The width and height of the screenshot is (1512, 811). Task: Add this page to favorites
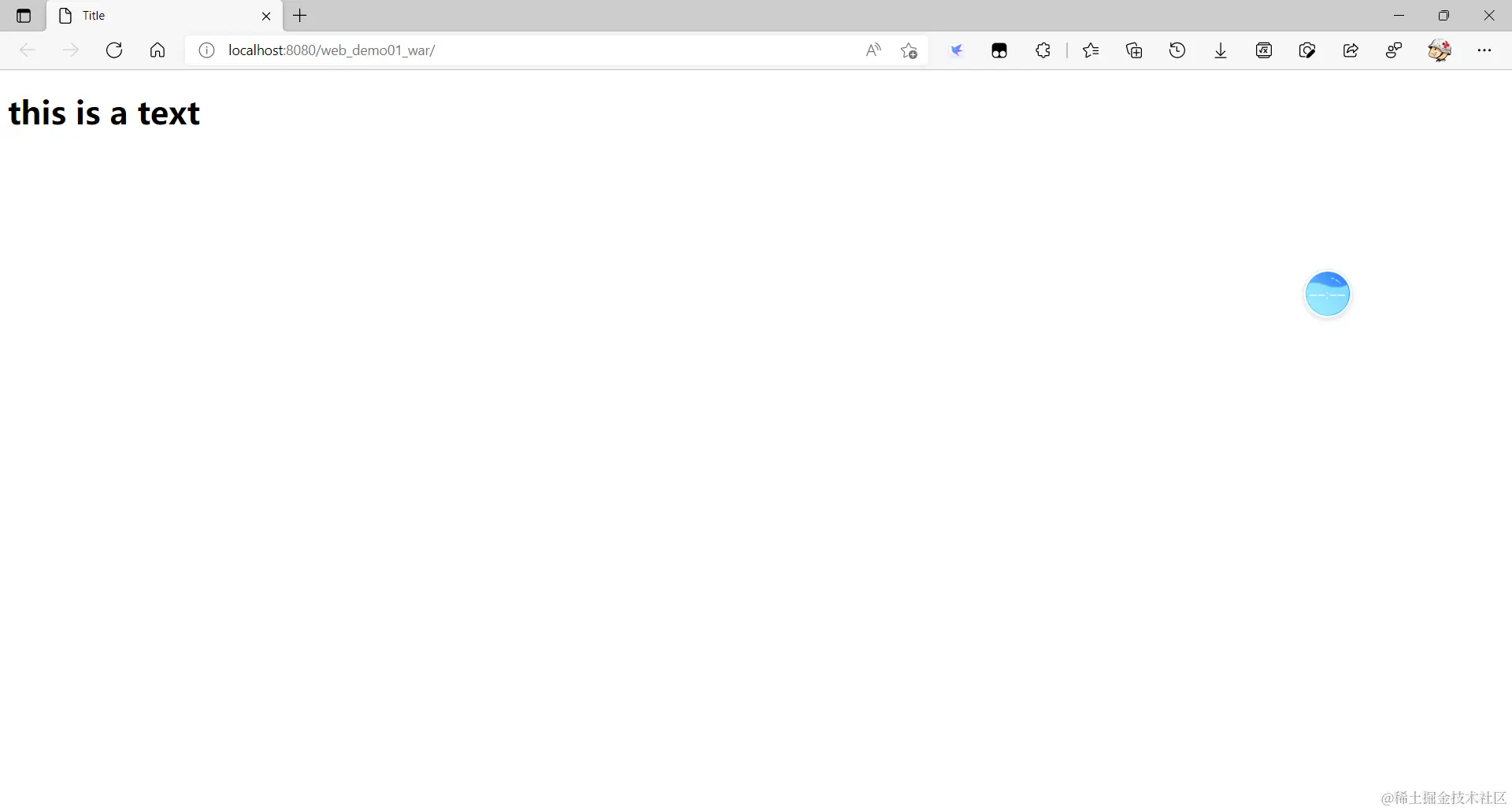[910, 50]
